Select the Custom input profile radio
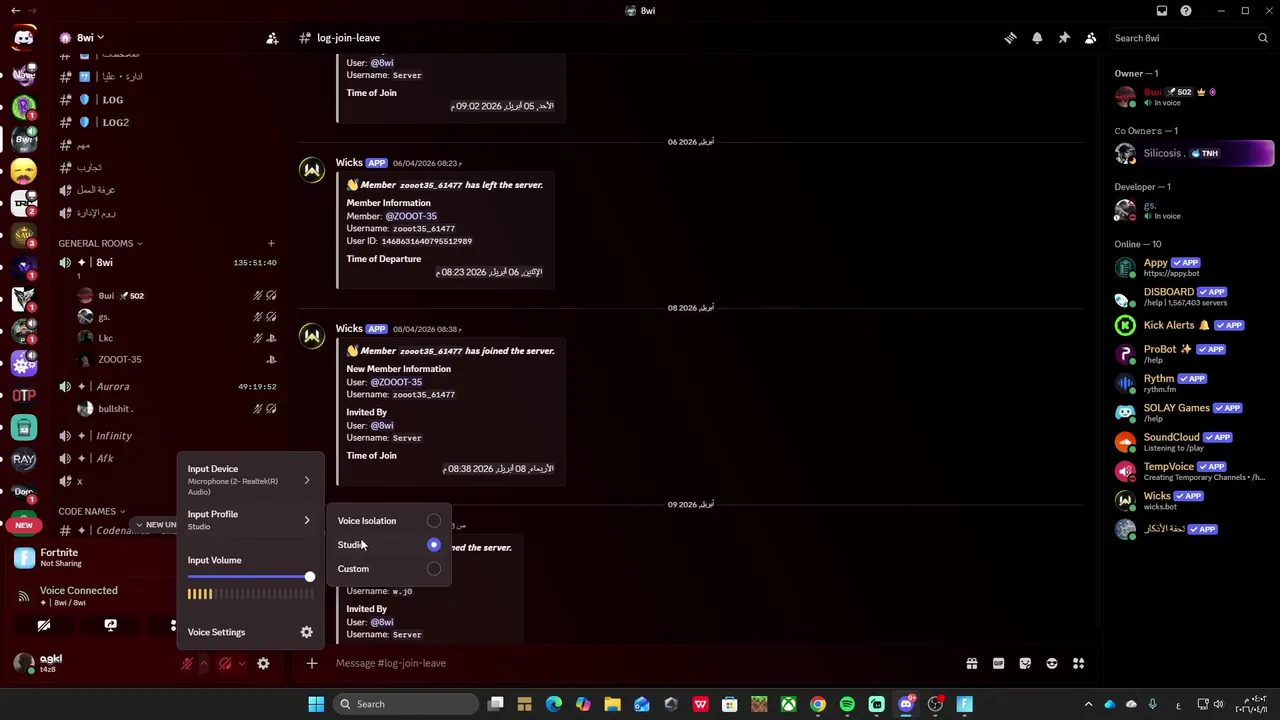 coord(433,569)
